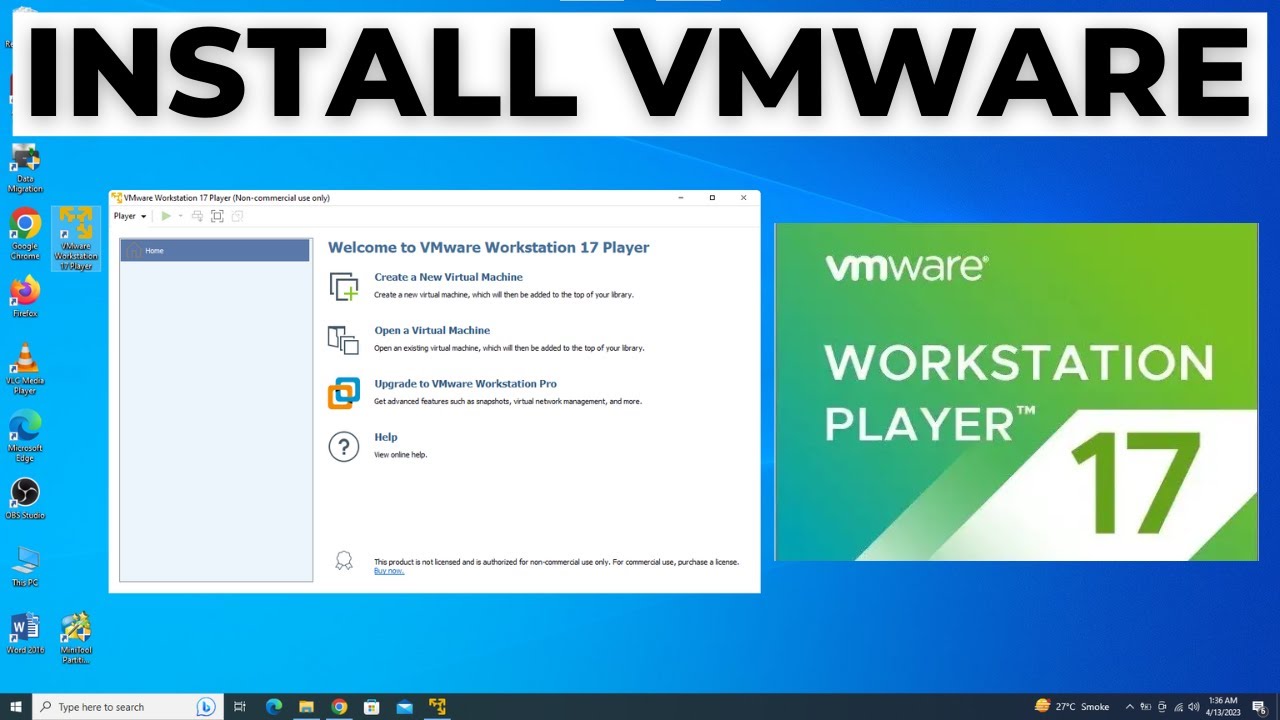Click the Create a New Virtual Machine link
This screenshot has width=1280, height=720.
[x=448, y=277]
